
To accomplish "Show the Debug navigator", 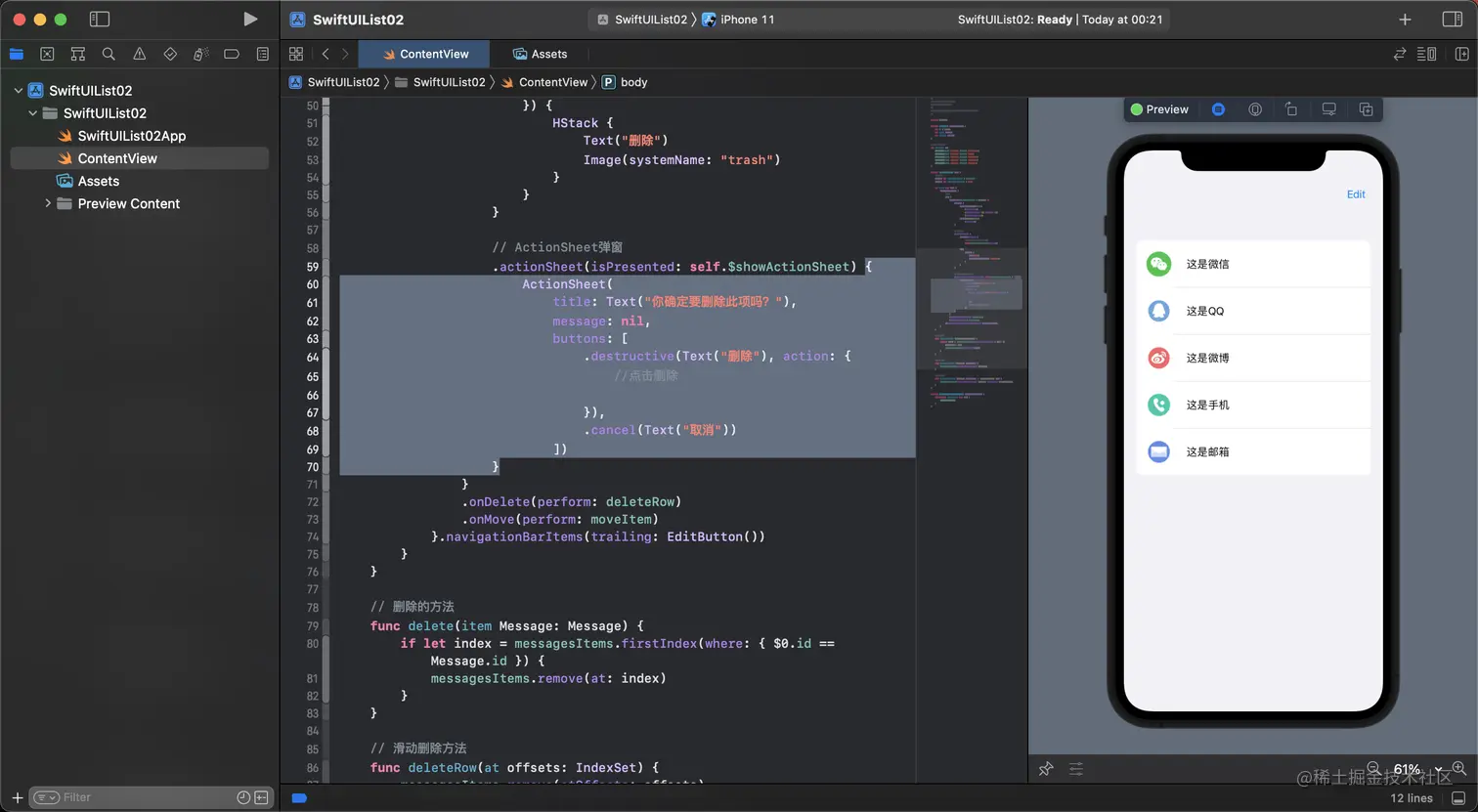I will tap(200, 54).
